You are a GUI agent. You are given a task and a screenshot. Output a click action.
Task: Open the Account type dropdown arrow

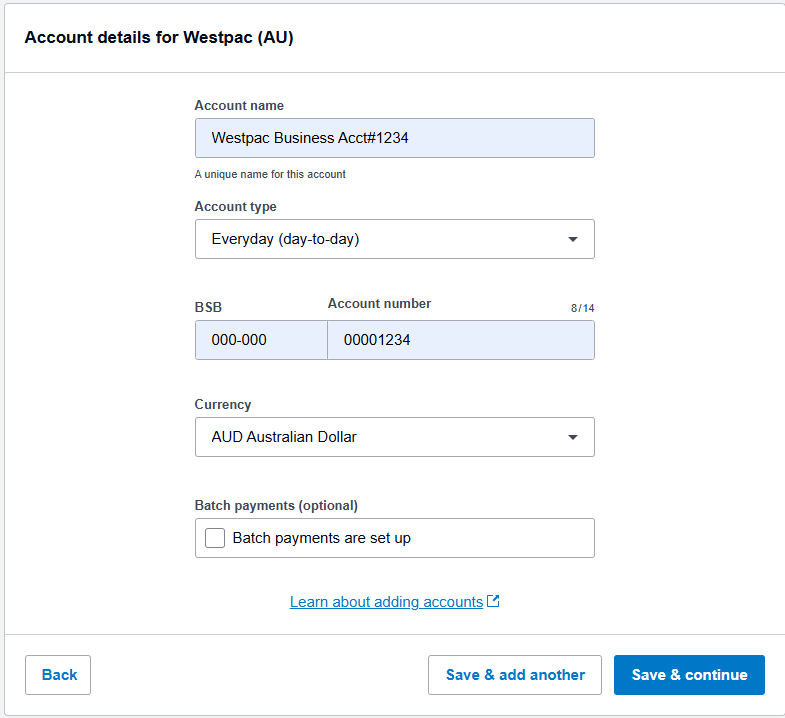point(573,240)
